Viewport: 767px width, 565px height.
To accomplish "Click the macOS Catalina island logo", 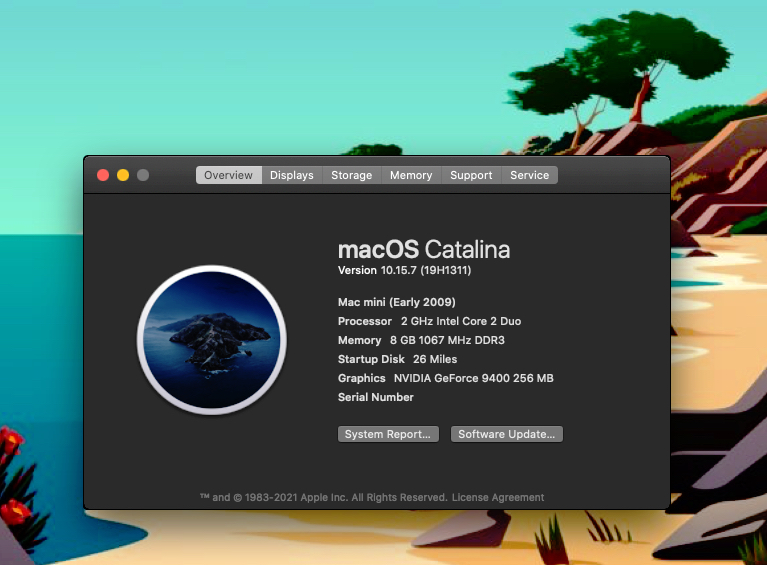I will [212, 340].
